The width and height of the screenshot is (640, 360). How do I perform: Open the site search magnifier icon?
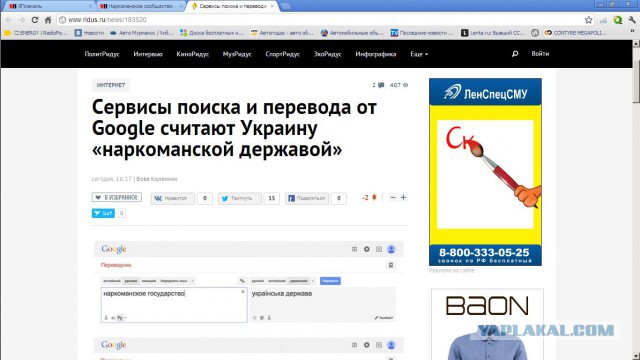pyautogui.click(x=515, y=53)
